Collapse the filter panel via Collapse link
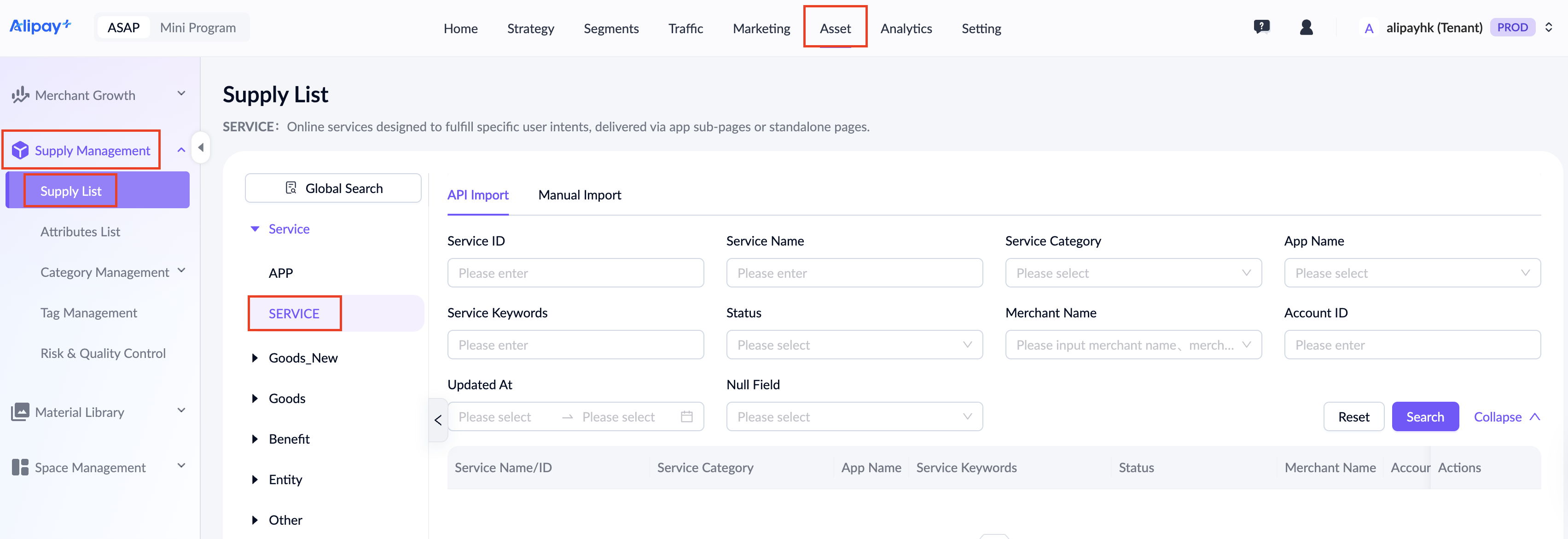Image resolution: width=1568 pixels, height=539 pixels. click(1506, 416)
